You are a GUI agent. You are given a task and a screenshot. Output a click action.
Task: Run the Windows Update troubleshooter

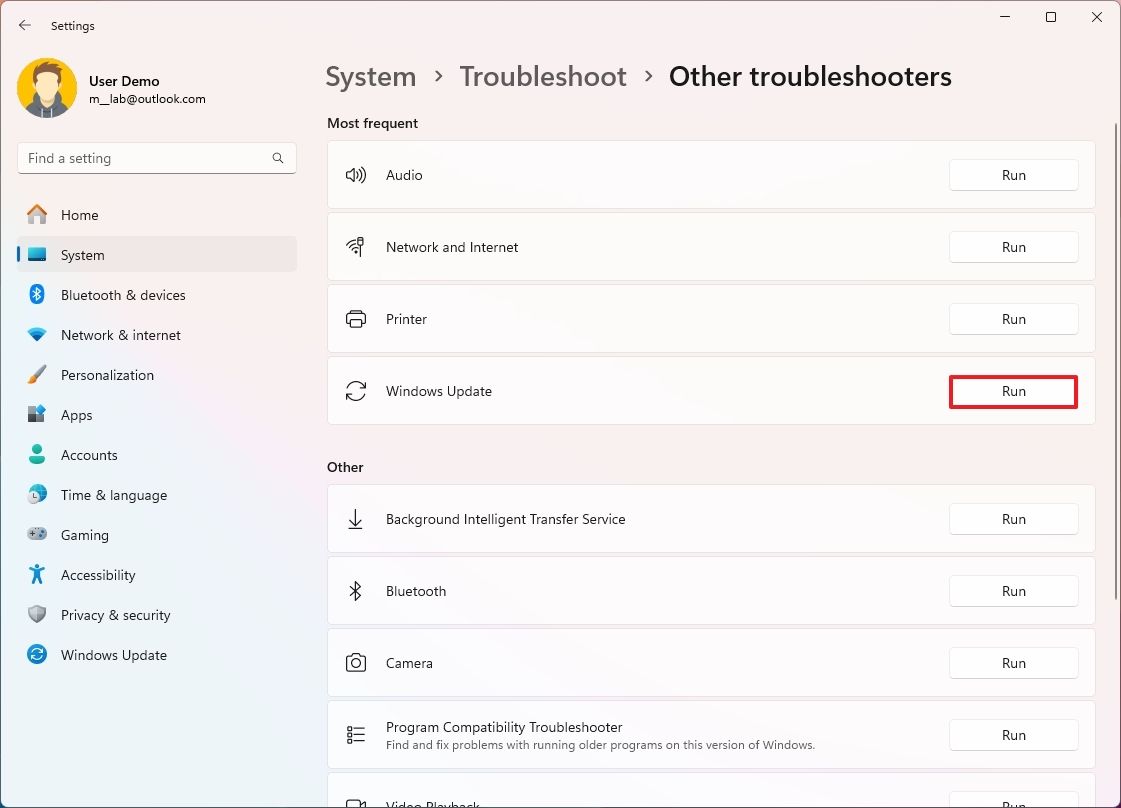pyautogui.click(x=1013, y=391)
